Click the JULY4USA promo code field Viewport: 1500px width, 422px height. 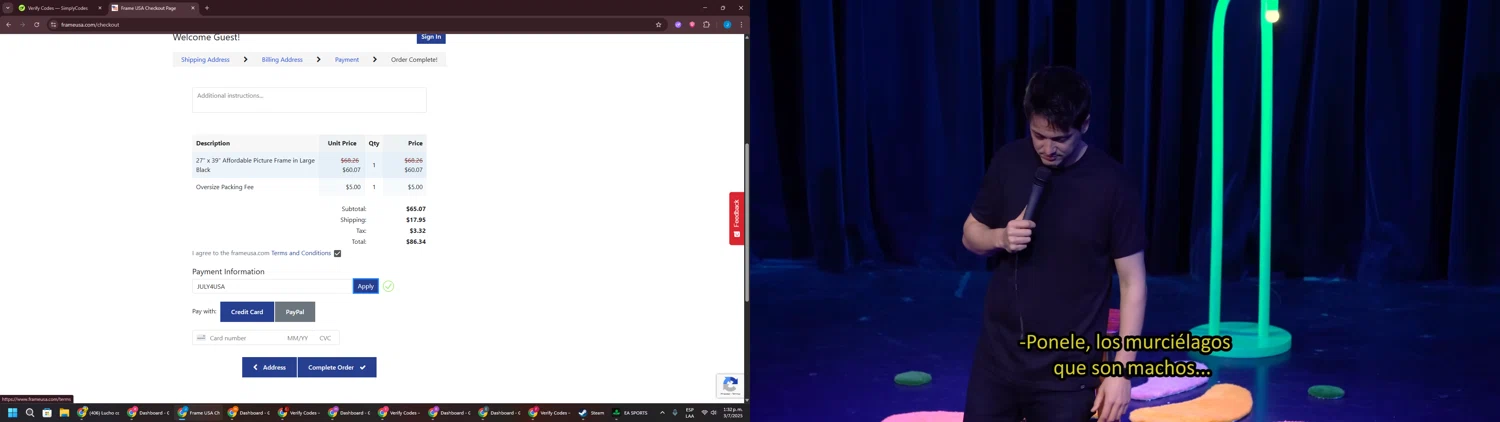[272, 286]
